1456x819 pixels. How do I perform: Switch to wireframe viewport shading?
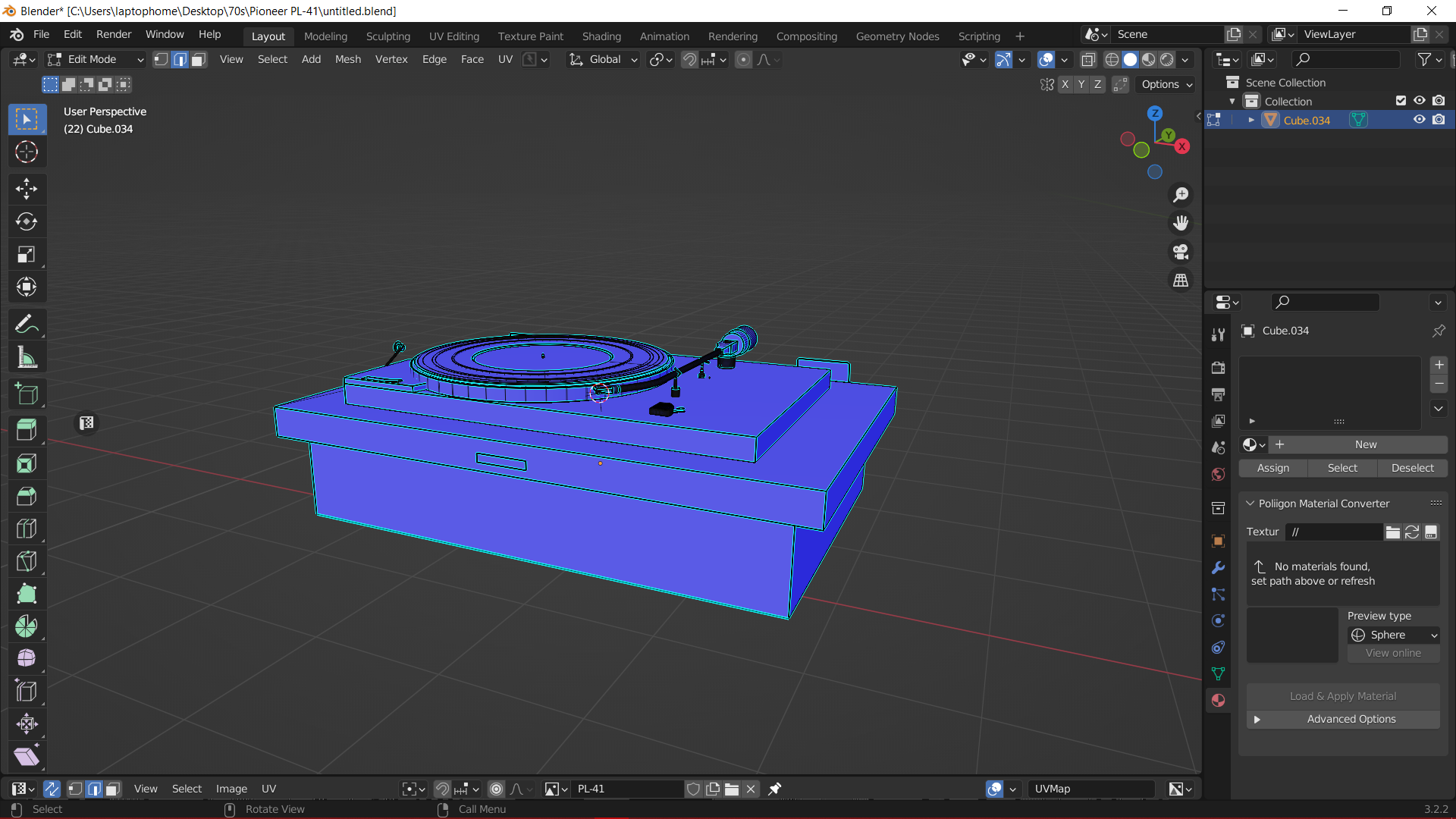1112,59
